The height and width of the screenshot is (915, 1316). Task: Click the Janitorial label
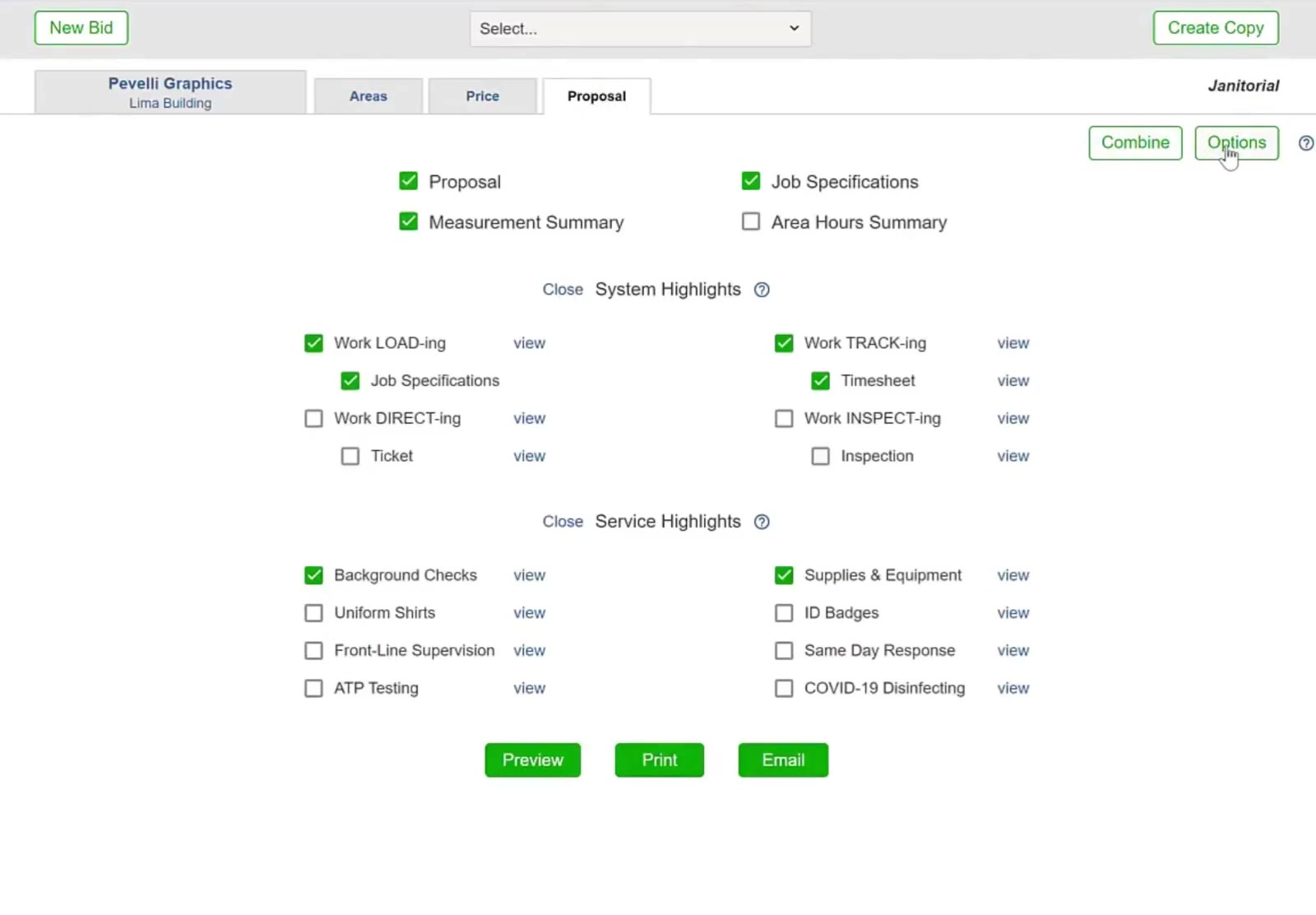(x=1243, y=86)
